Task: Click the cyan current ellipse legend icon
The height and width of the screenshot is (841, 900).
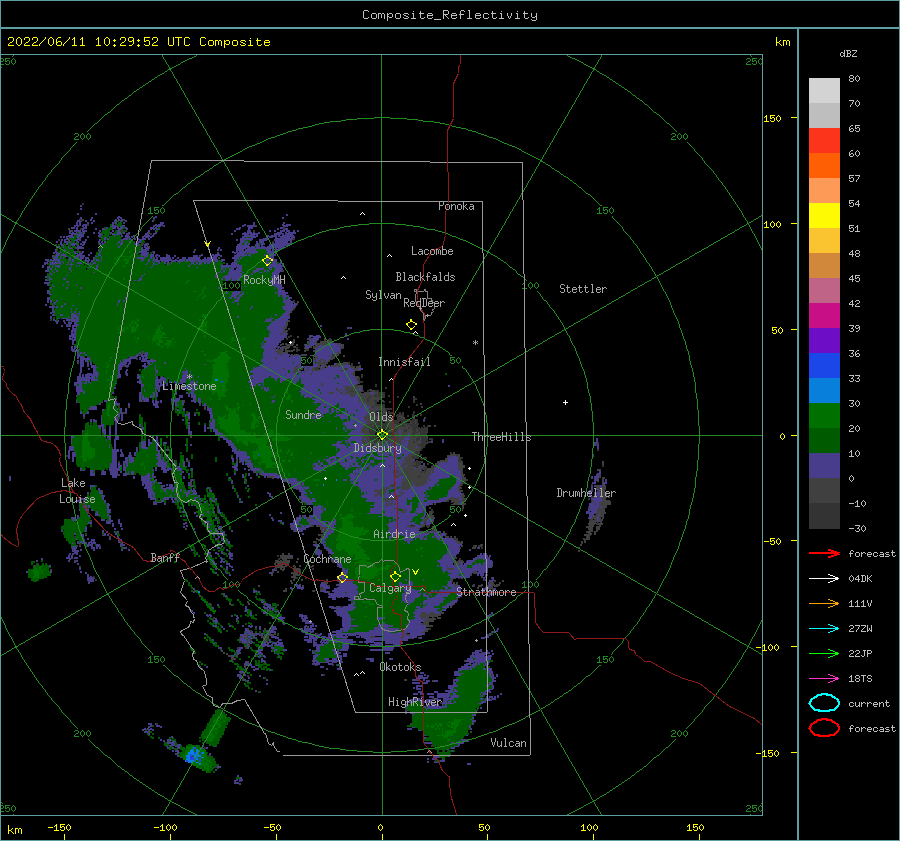Action: click(824, 703)
